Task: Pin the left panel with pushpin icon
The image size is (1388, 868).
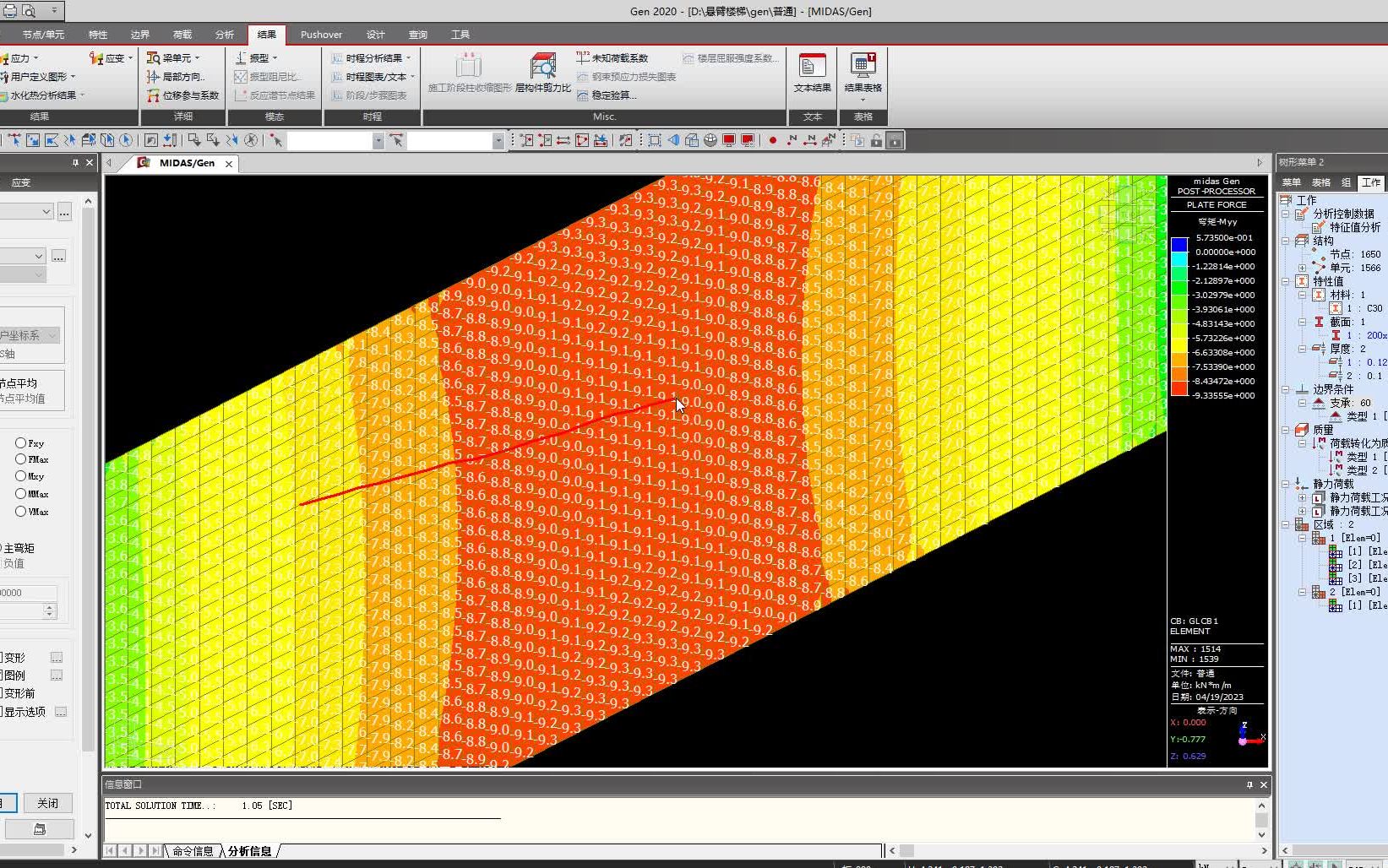Action: pos(75,162)
